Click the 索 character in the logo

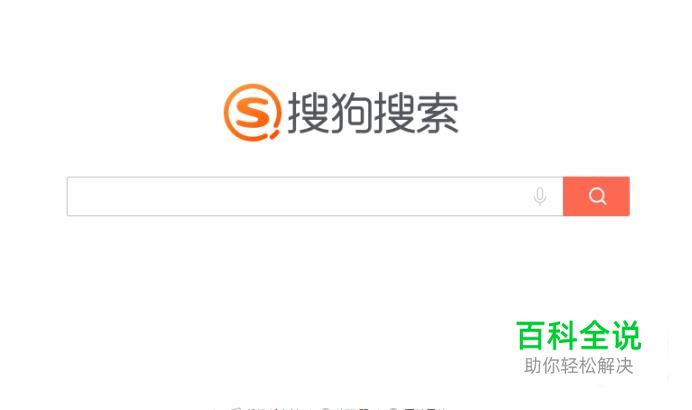tap(438, 113)
